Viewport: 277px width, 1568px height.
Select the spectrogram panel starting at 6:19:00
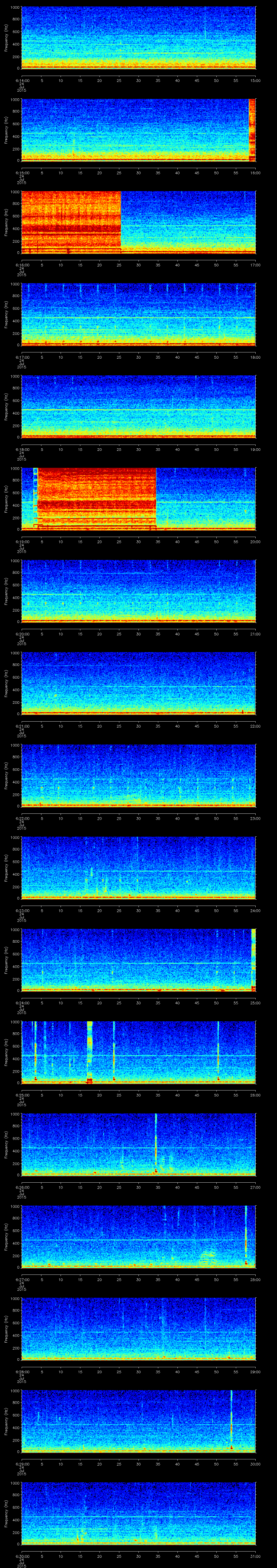(x=139, y=499)
